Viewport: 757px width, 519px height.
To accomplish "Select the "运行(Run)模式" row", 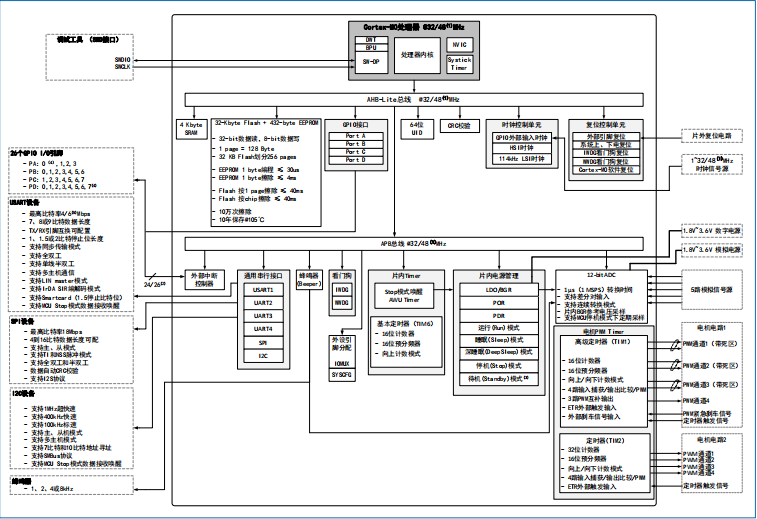I will pos(499,328).
